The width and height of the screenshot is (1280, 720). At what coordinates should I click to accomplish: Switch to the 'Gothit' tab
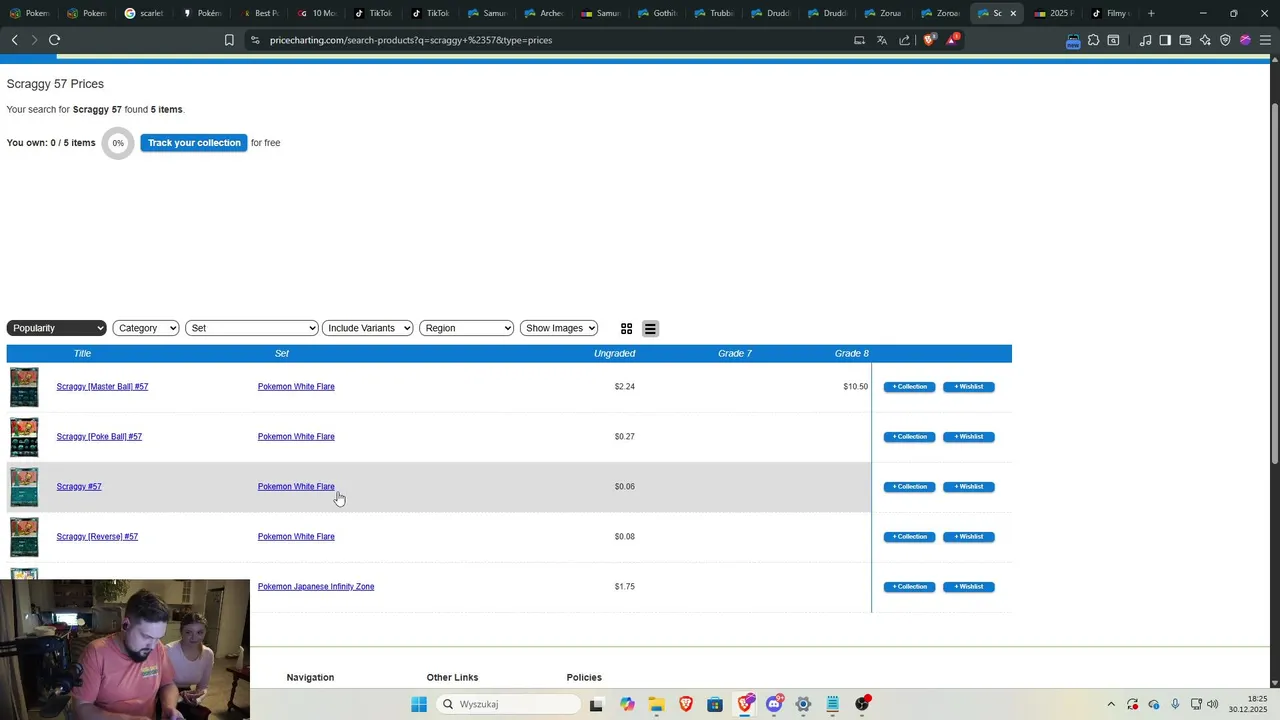pyautogui.click(x=658, y=13)
